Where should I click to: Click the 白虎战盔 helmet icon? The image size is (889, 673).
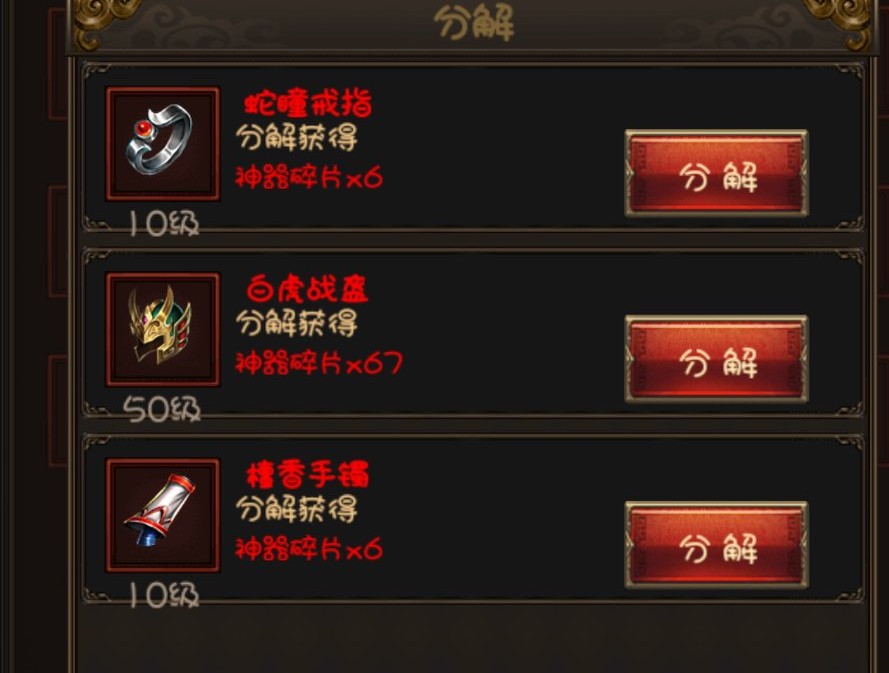pyautogui.click(x=163, y=329)
